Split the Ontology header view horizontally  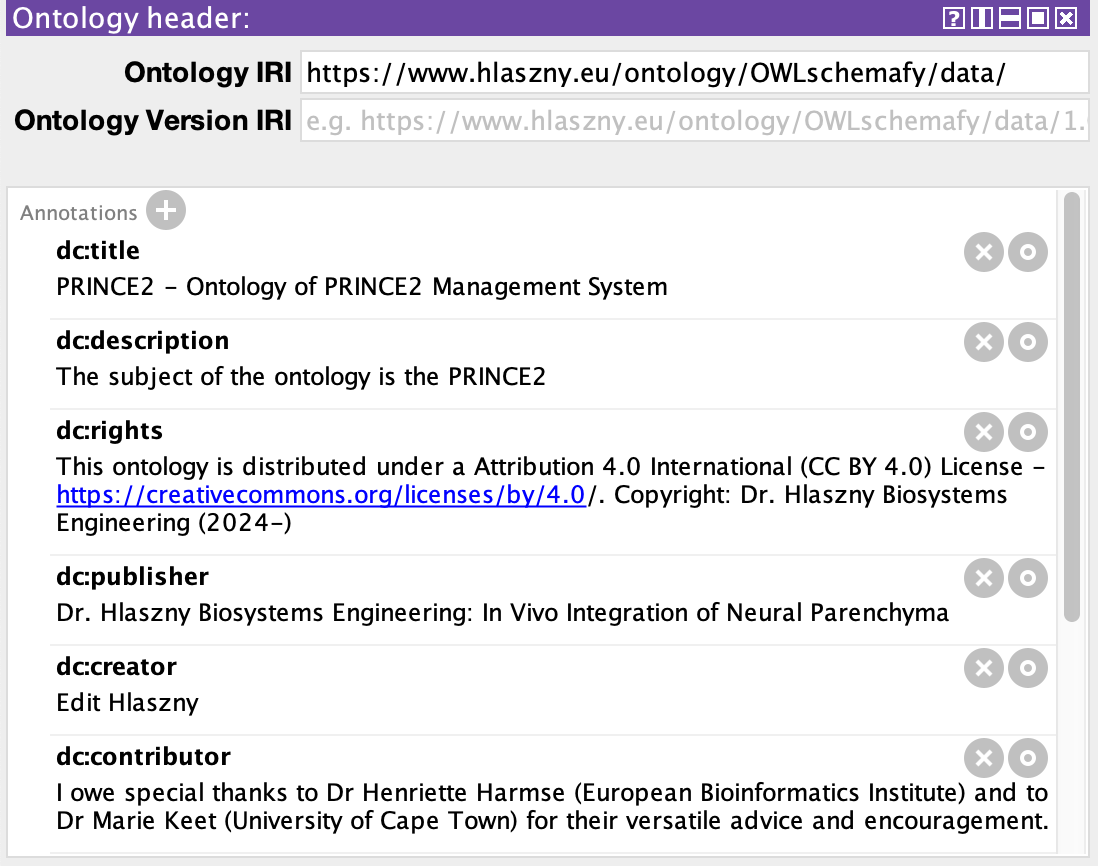click(x=1009, y=18)
